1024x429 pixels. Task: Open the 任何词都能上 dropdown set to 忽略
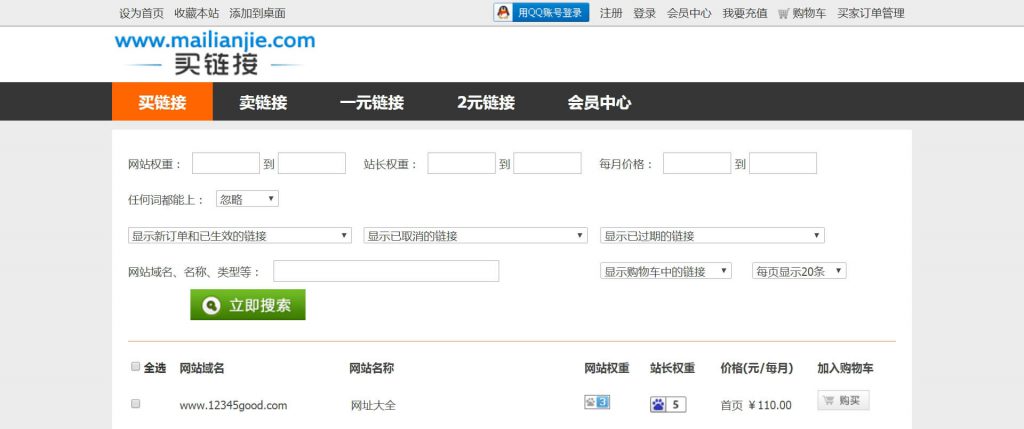247,199
